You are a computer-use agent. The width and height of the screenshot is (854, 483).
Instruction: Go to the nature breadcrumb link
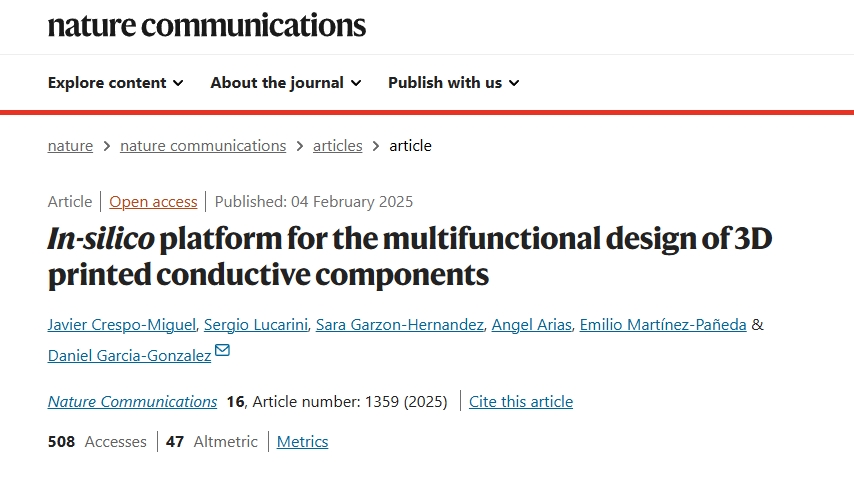click(x=70, y=146)
